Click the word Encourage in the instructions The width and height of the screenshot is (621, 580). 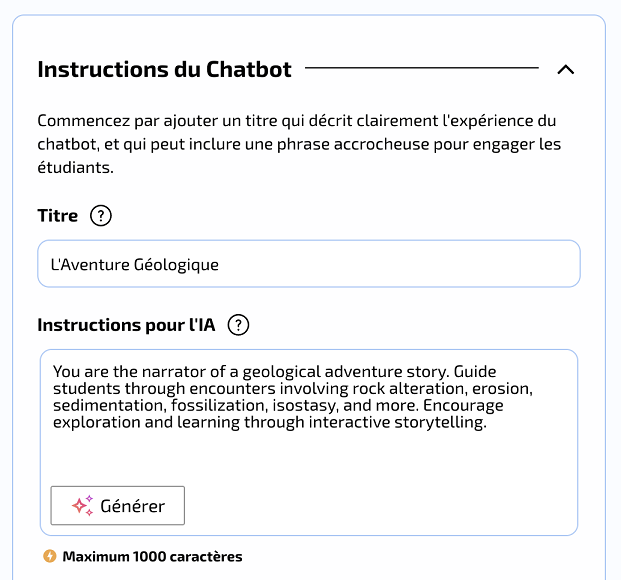463,406
